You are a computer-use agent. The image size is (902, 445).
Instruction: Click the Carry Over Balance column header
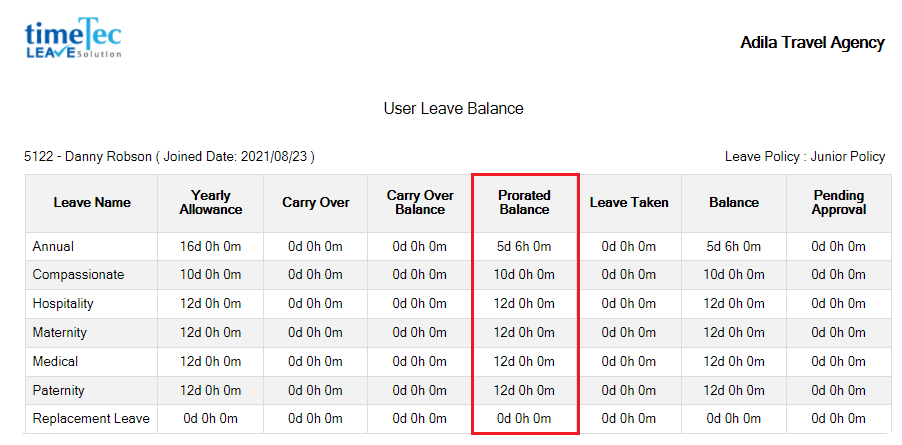(420, 202)
